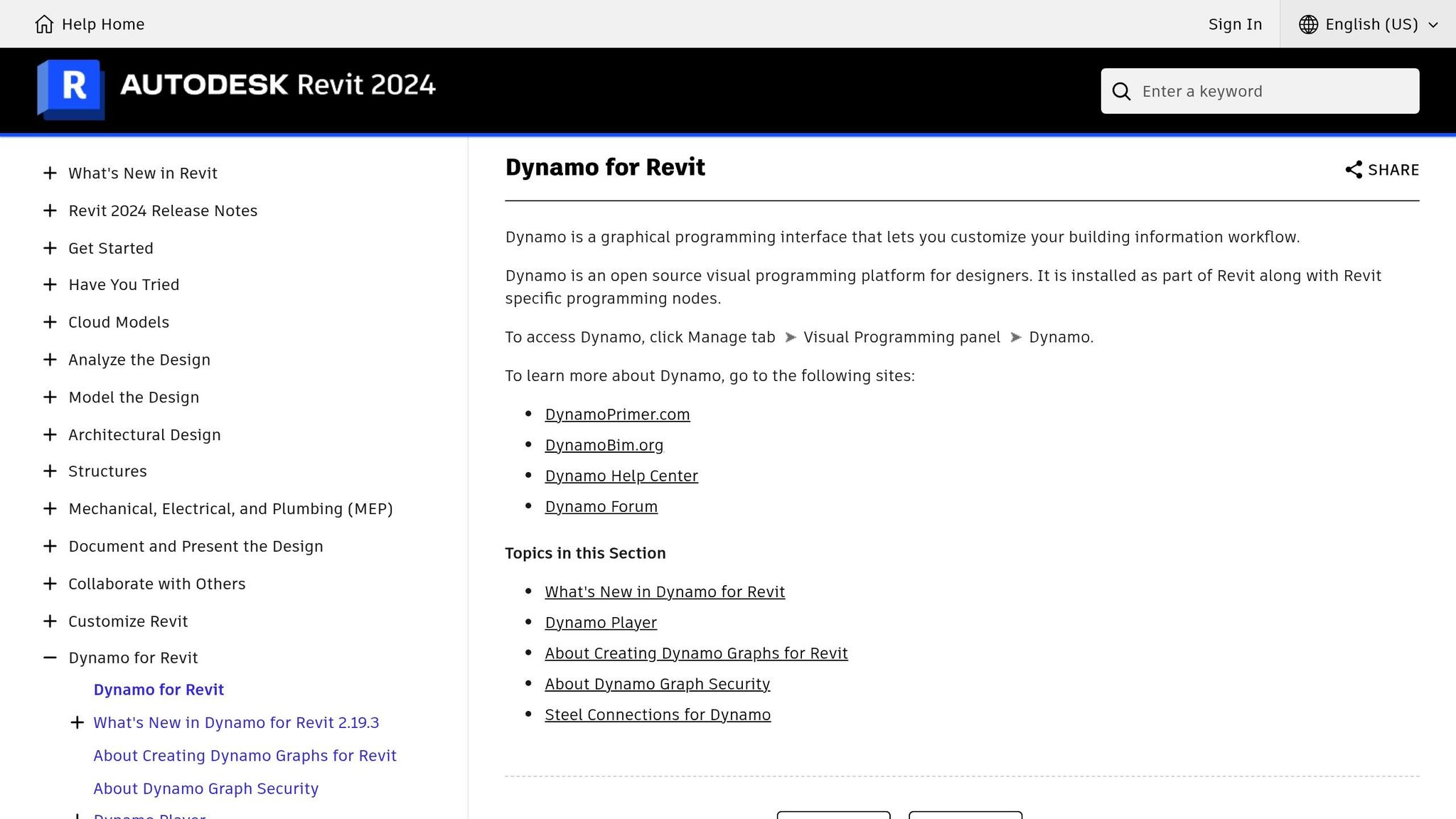Expand the Model the Design section
This screenshot has width=1456, height=819.
pyautogui.click(x=50, y=397)
